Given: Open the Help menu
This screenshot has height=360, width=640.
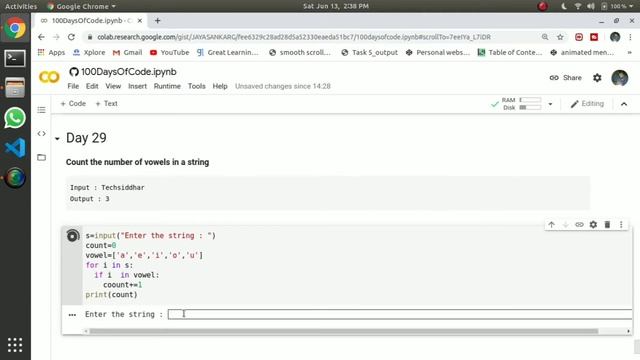Looking at the screenshot, I should (x=220, y=86).
